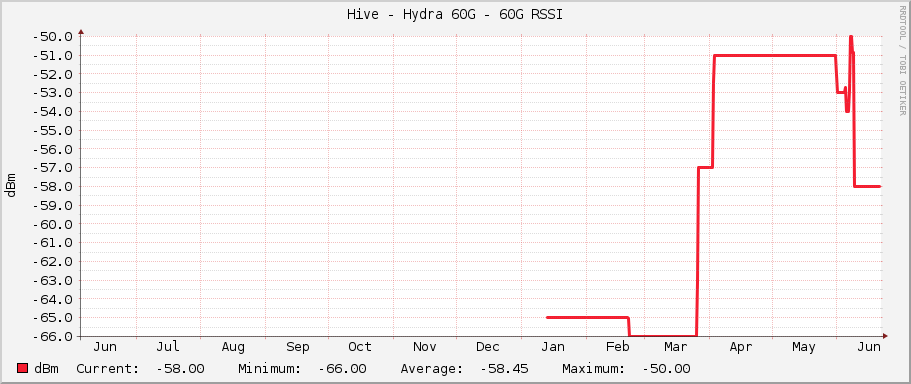Click the -60.0 y-axis tick label
The image size is (911, 384).
[53, 224]
